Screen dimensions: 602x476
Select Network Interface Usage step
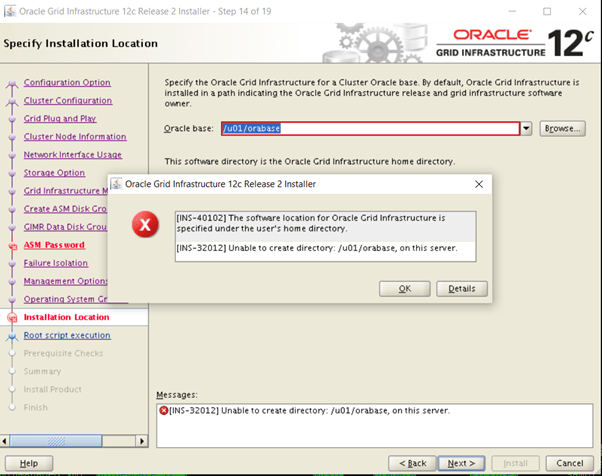(73, 155)
